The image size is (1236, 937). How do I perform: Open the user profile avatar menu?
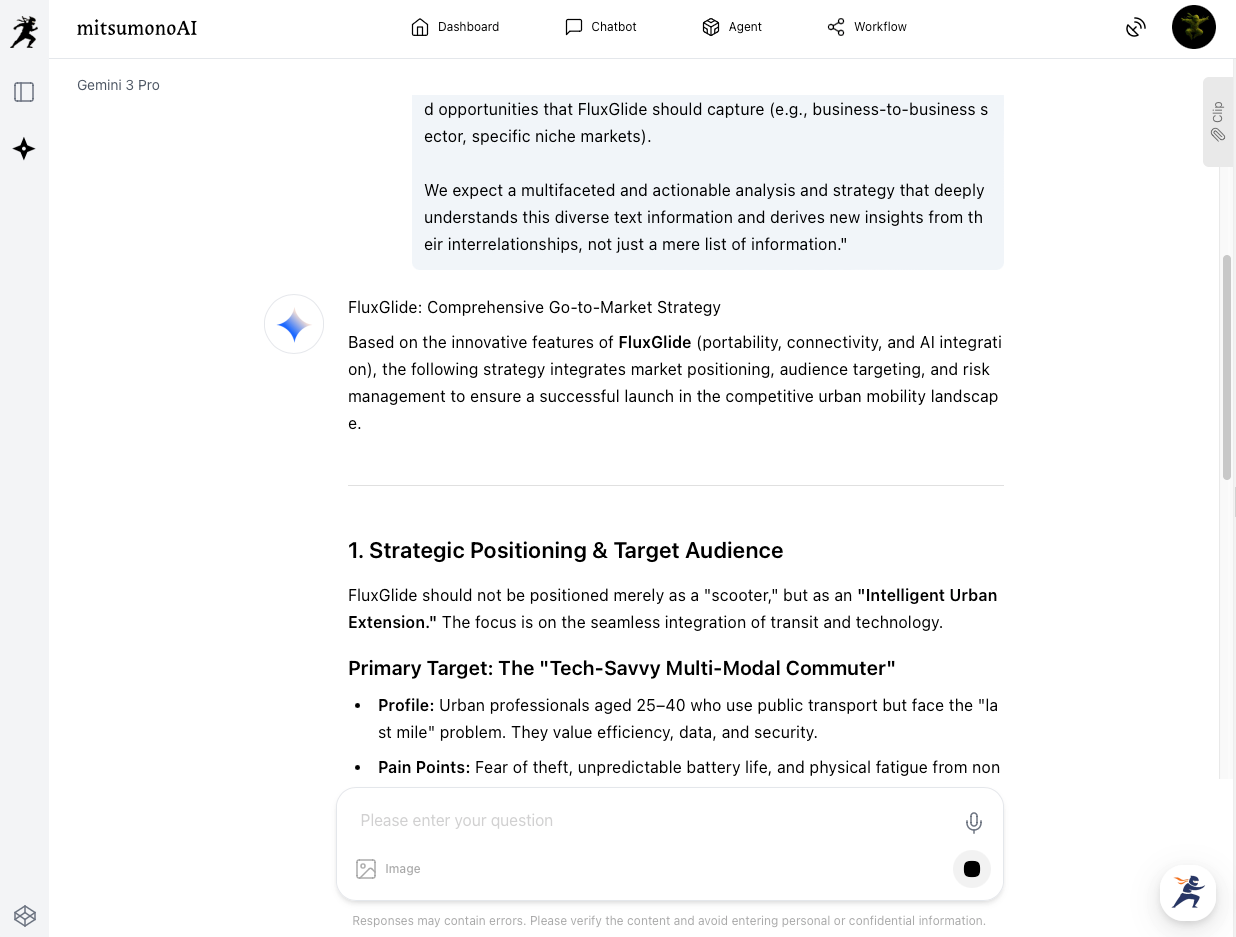[x=1193, y=27]
